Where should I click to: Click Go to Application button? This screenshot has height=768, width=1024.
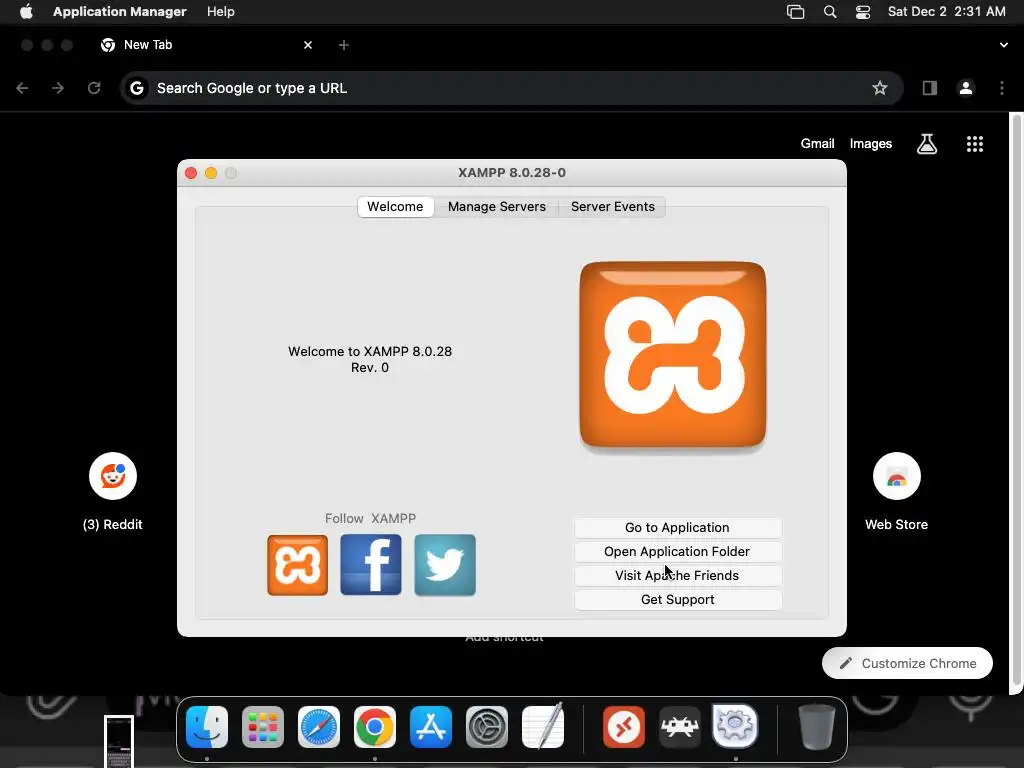[x=677, y=528]
